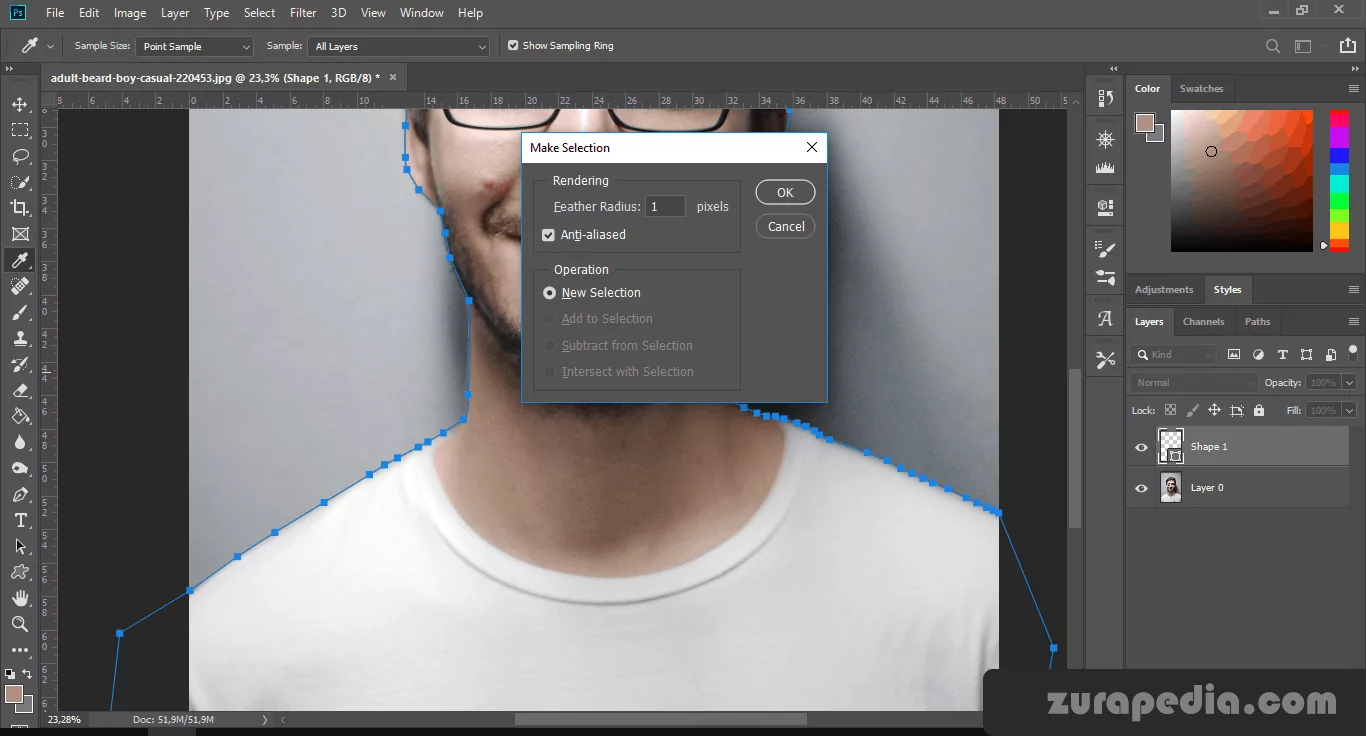Toggle Show Sampling Ring checkbox
Image resolution: width=1366 pixels, height=736 pixels.
[x=513, y=46]
